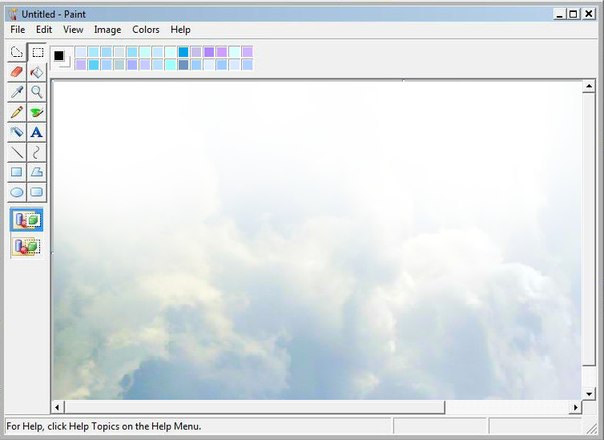
Task: Click the horizontal scrollbar right arrow
Action: (x=575, y=407)
